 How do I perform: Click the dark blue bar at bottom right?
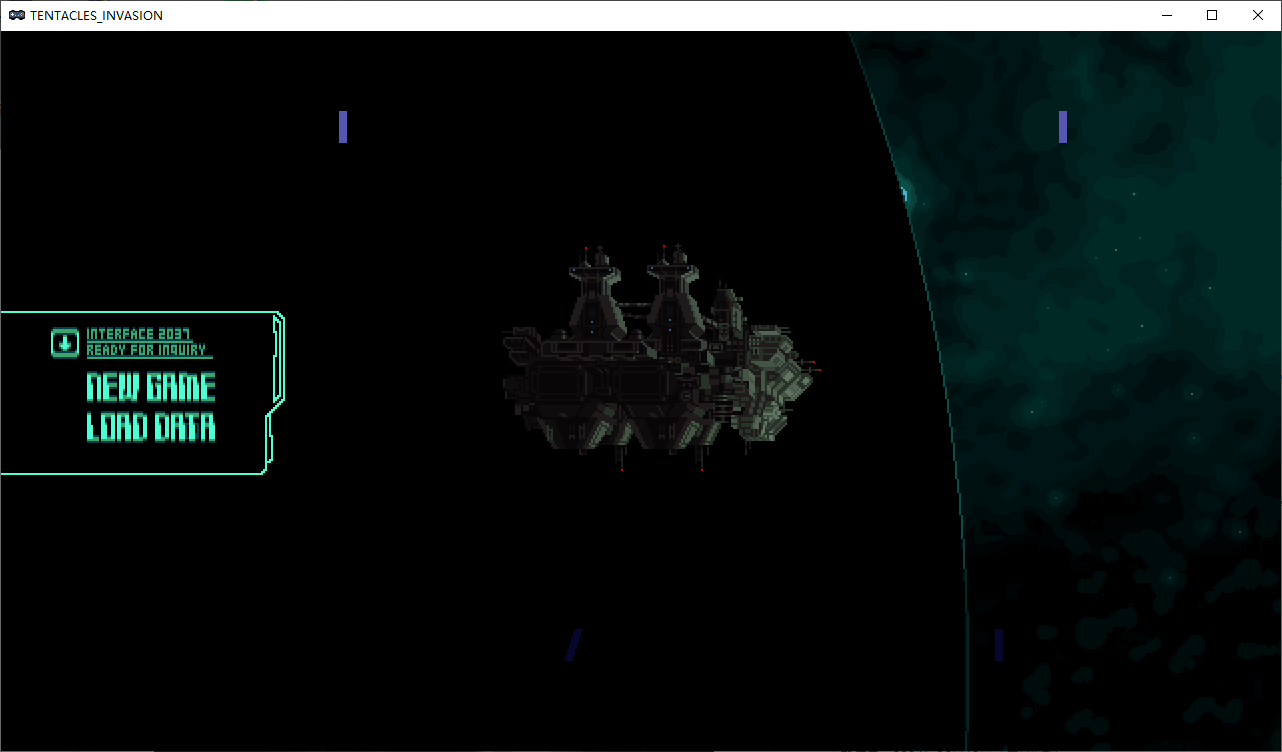tap(998, 645)
